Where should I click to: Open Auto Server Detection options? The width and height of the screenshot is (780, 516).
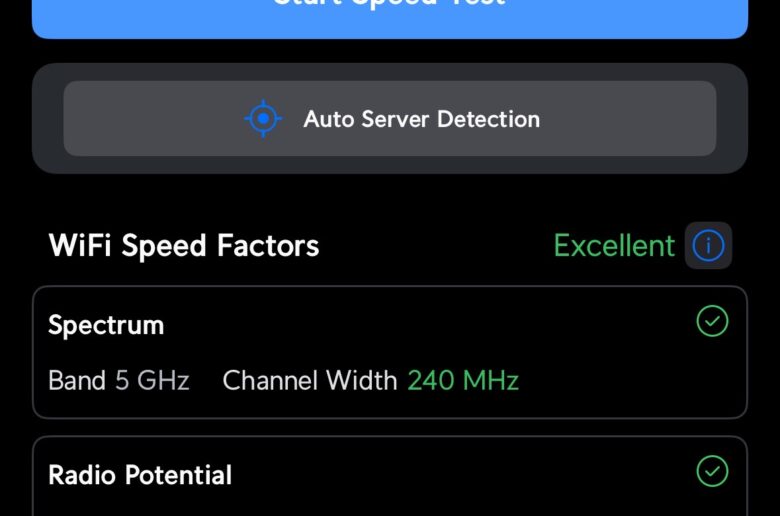pyautogui.click(x=390, y=118)
